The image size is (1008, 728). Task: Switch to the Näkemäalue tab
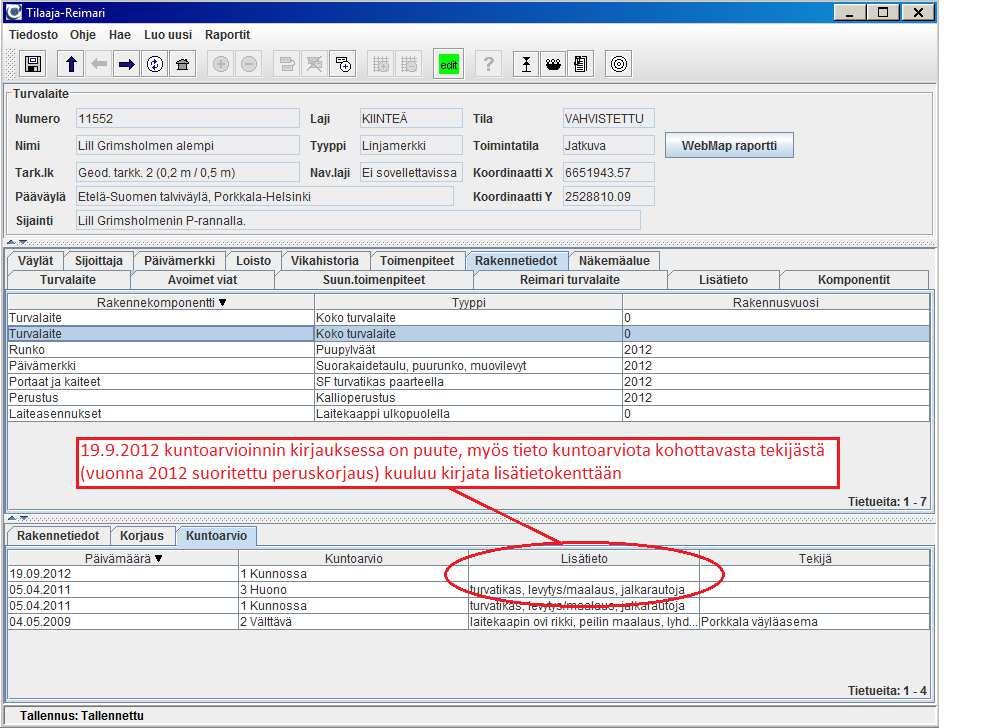coord(614,260)
